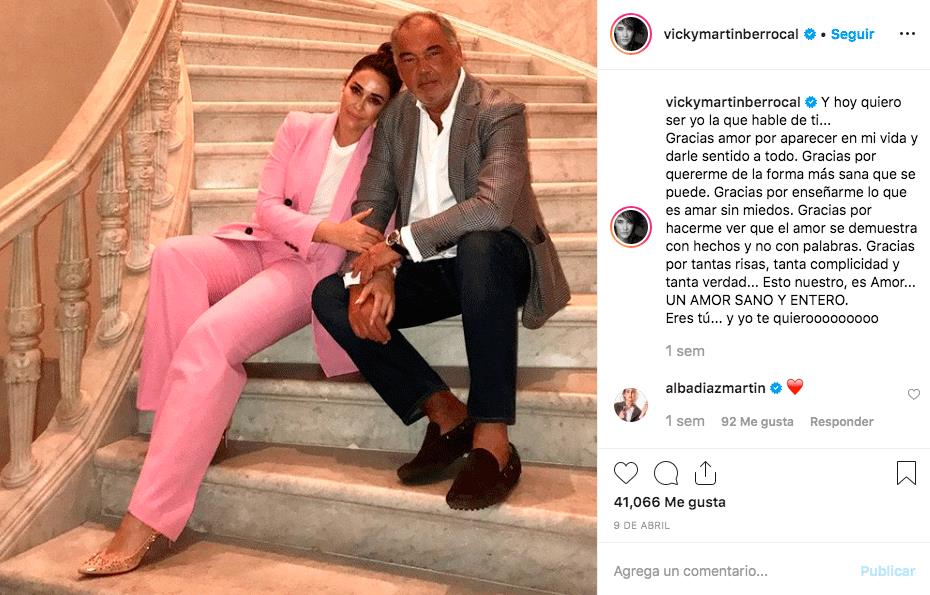Screen dimensions: 930x595
Task: Open the three-dots more options menu
Action: (x=907, y=34)
